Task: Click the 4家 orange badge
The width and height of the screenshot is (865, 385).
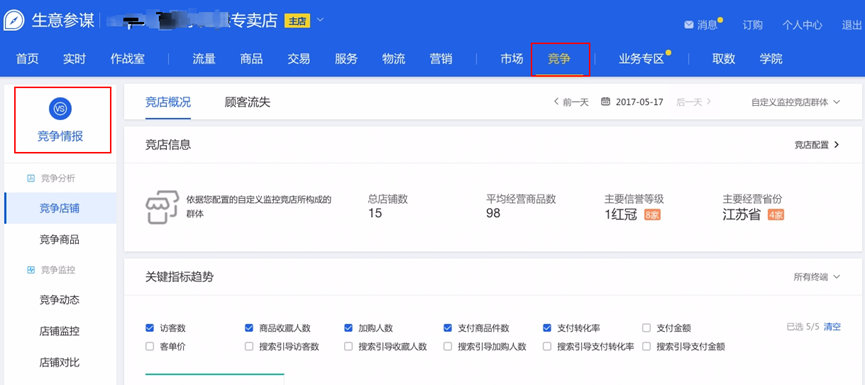Action: click(776, 215)
